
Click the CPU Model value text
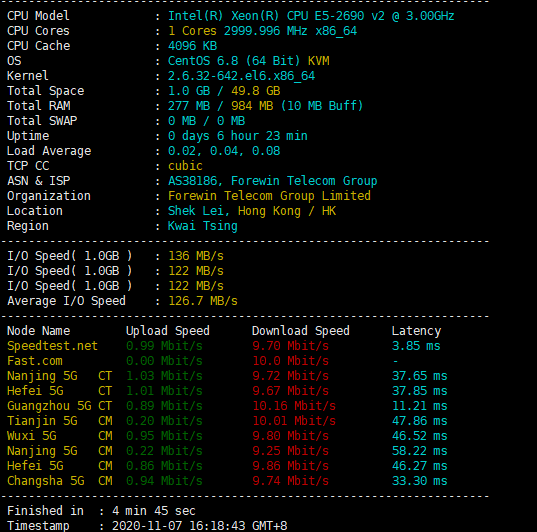(x=311, y=16)
